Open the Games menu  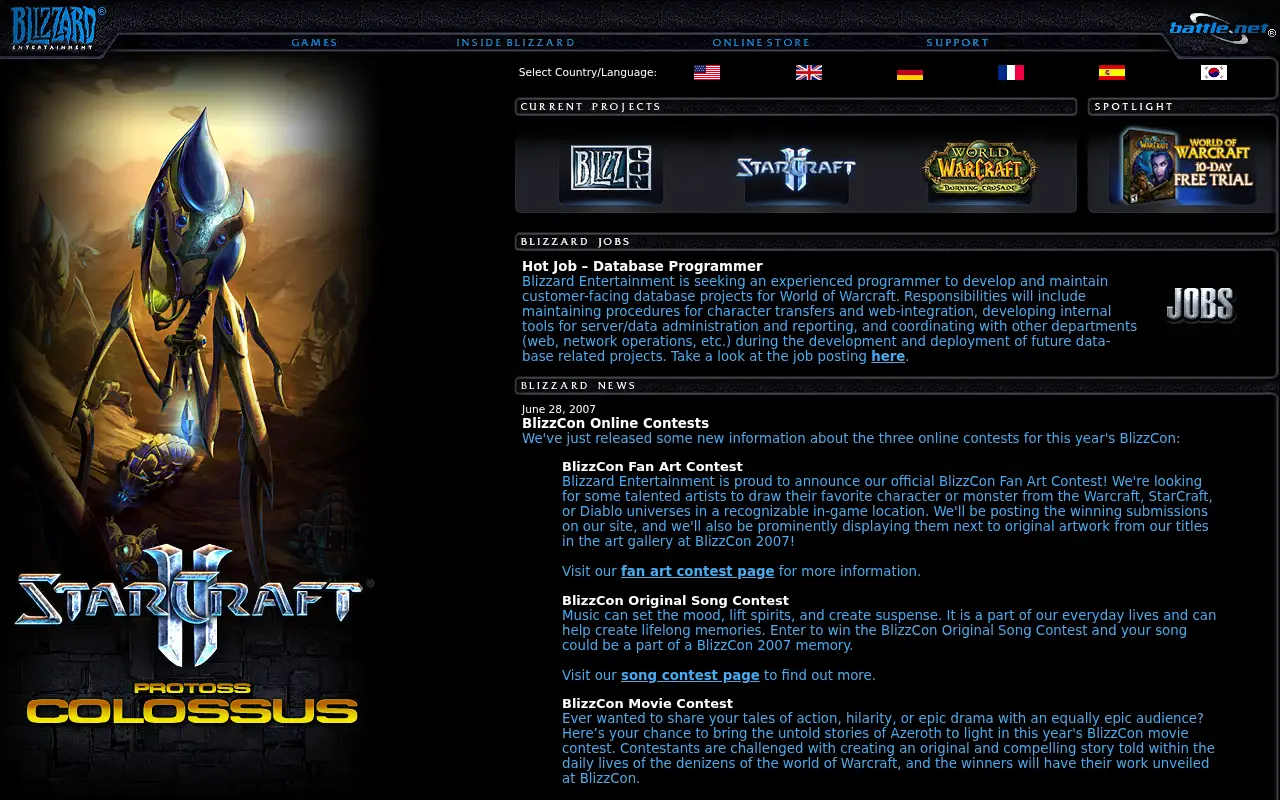[314, 43]
